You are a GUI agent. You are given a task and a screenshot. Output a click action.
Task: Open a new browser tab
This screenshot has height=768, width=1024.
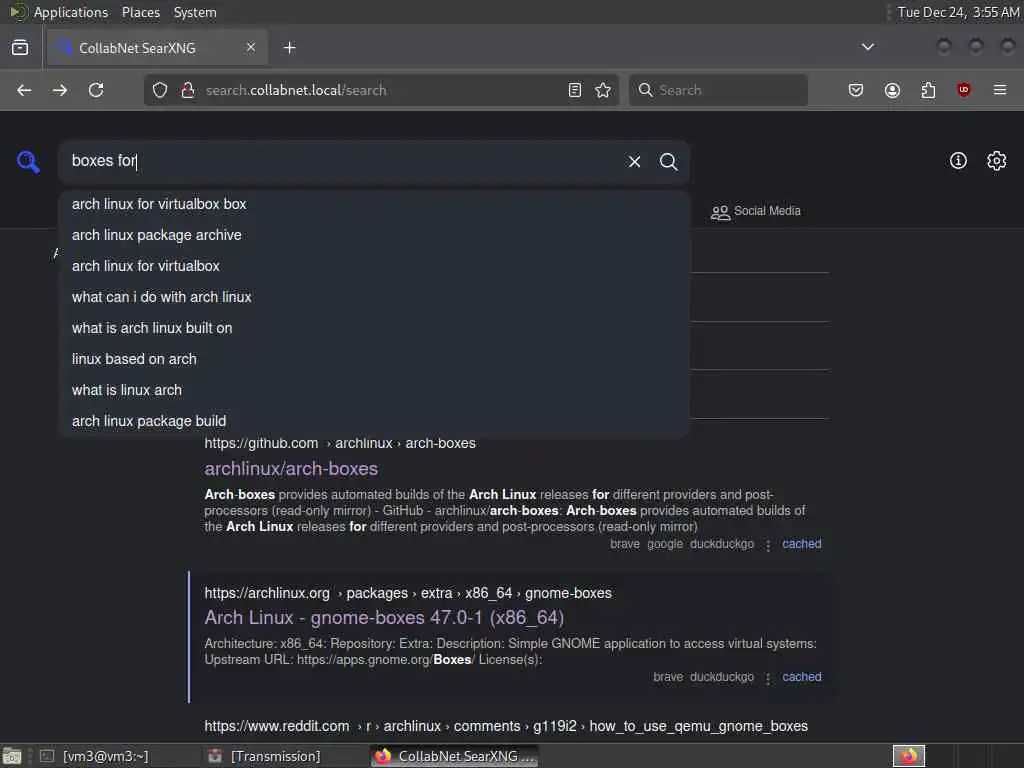(290, 48)
